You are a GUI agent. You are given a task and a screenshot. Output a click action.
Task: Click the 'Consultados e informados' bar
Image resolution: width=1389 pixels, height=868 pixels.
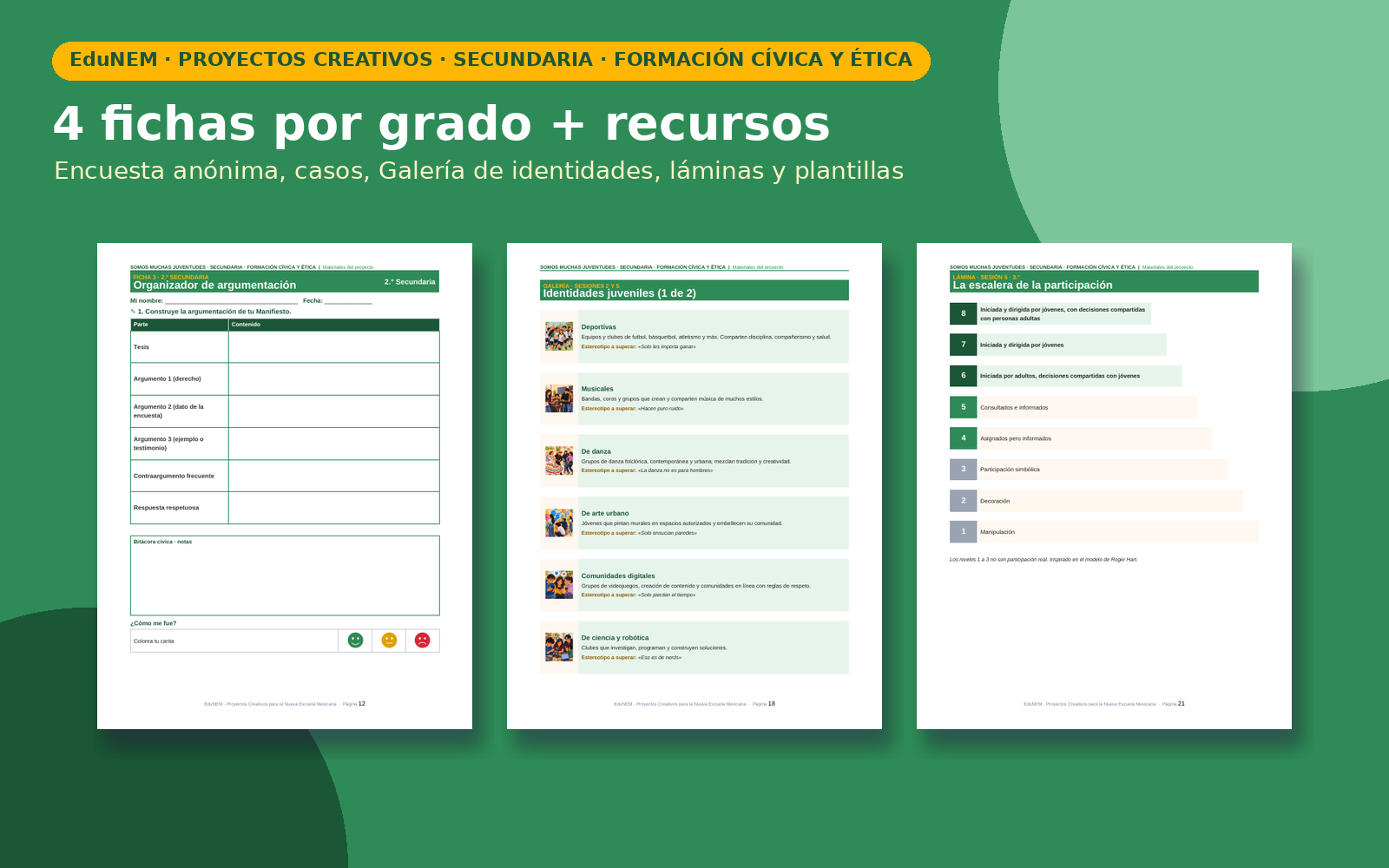point(1087,407)
